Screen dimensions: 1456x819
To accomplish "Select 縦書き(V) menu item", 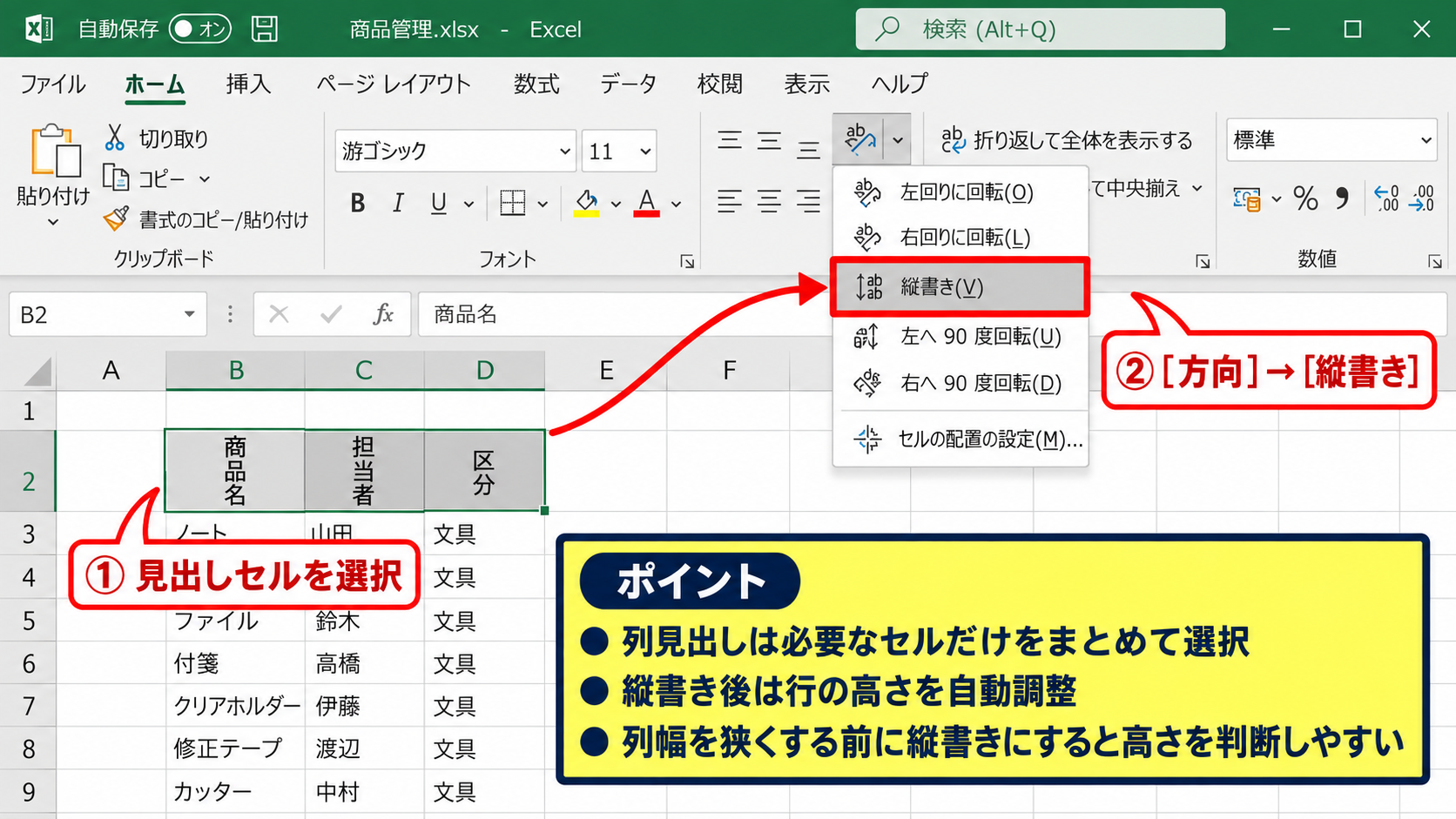I will (x=960, y=286).
